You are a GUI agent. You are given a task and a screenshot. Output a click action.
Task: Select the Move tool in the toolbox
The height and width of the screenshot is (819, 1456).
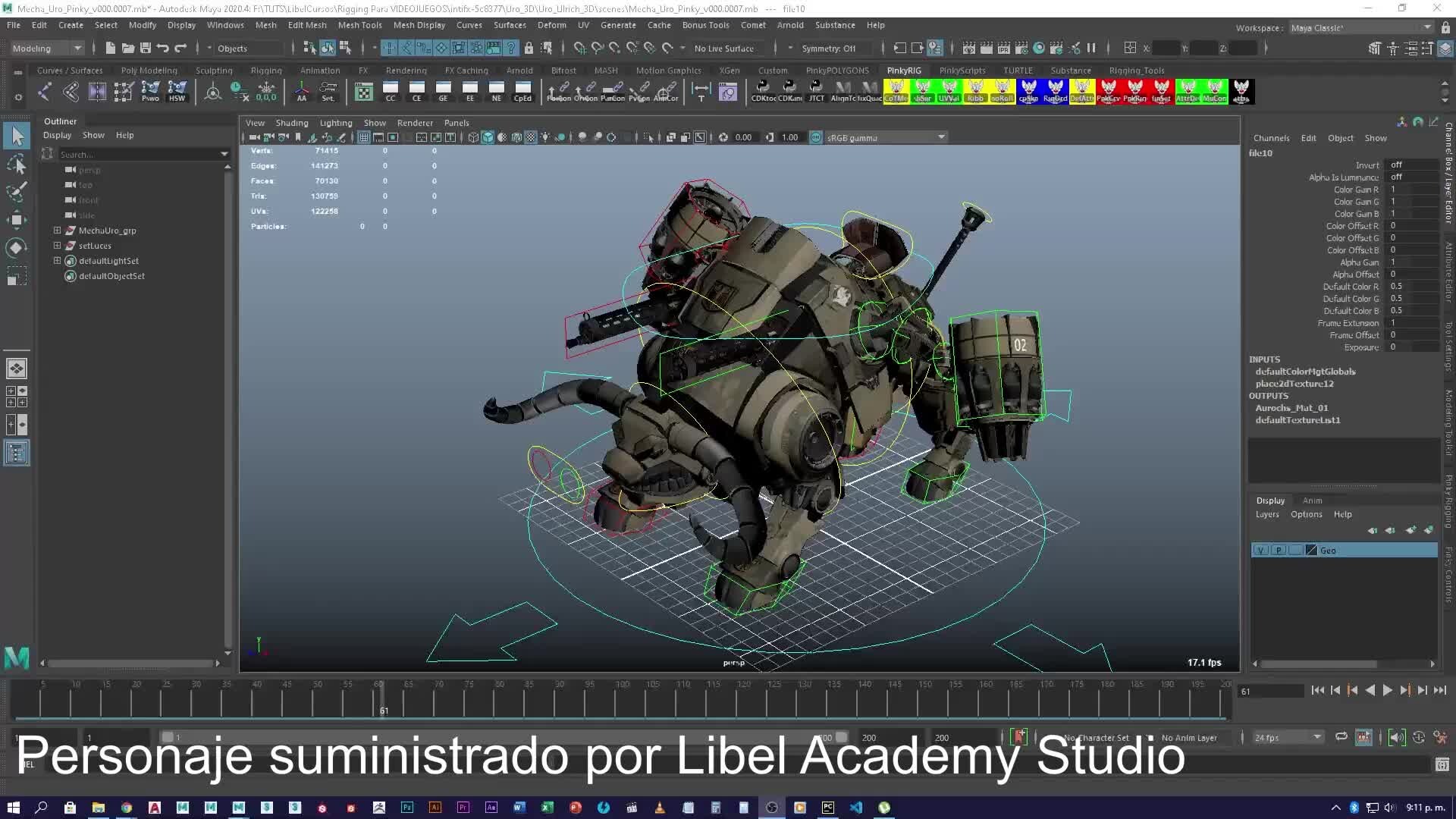(x=17, y=220)
